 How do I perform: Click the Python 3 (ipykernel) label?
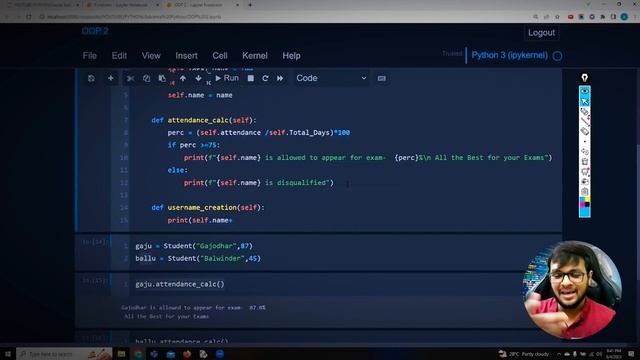pyautogui.click(x=509, y=55)
